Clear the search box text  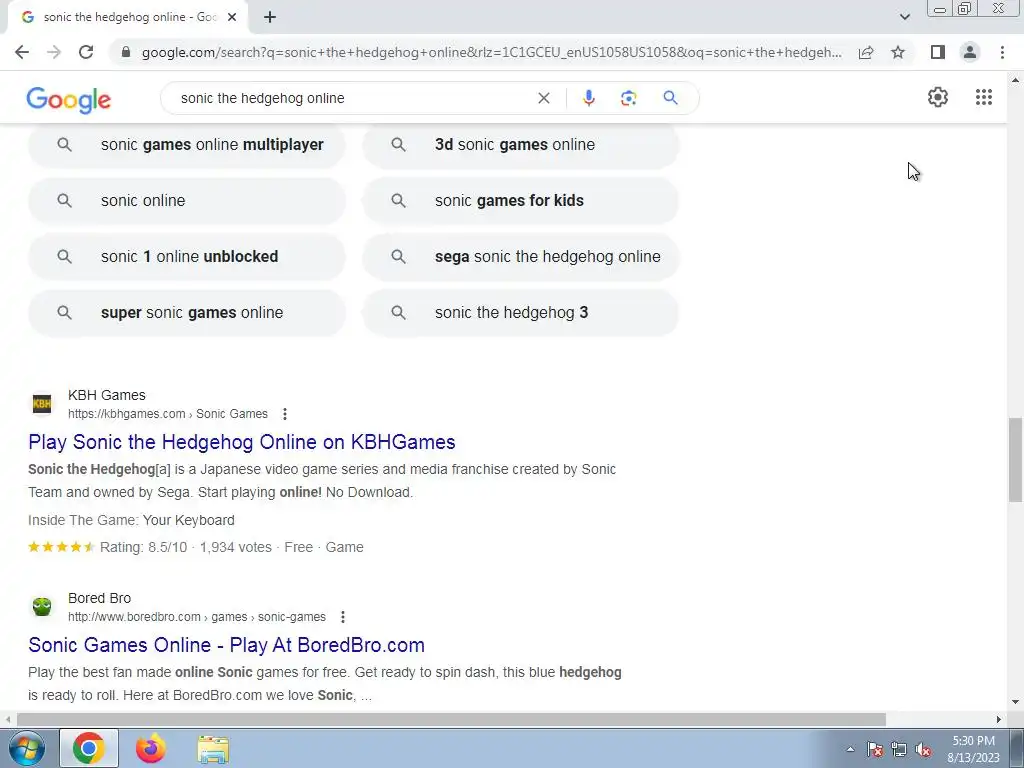click(543, 98)
